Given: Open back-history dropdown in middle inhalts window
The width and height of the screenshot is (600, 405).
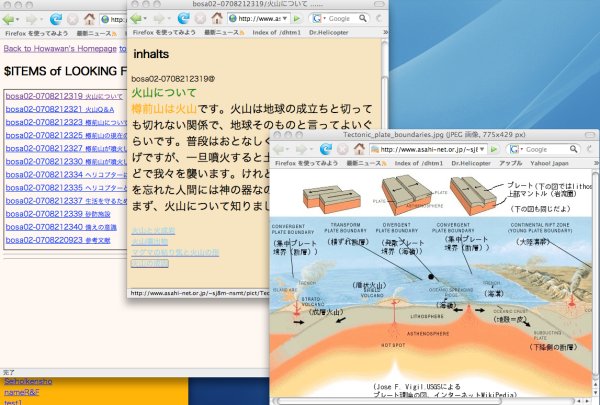Looking at the screenshot, I should tap(145, 19).
